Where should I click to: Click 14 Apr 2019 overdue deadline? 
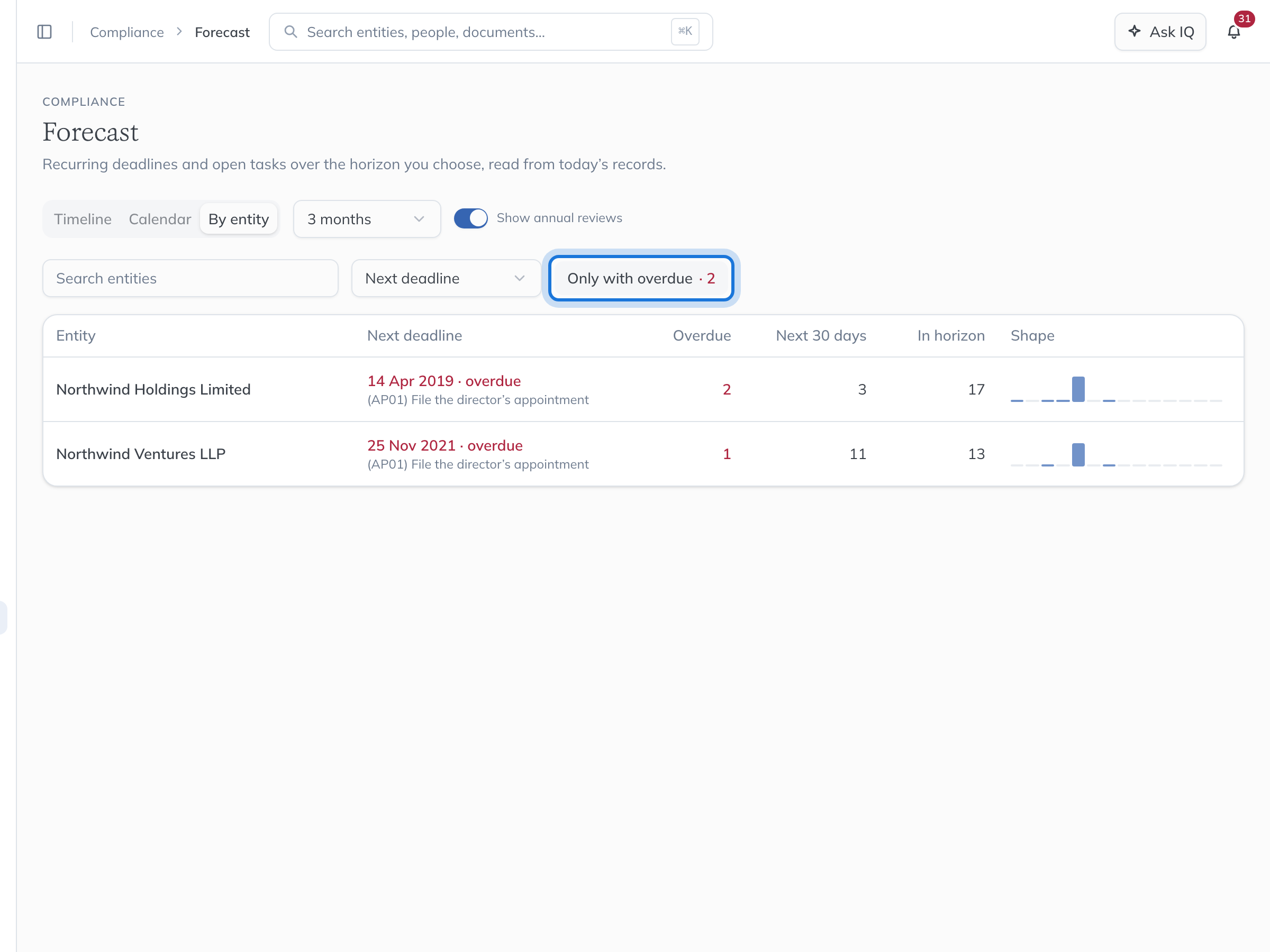tap(444, 381)
